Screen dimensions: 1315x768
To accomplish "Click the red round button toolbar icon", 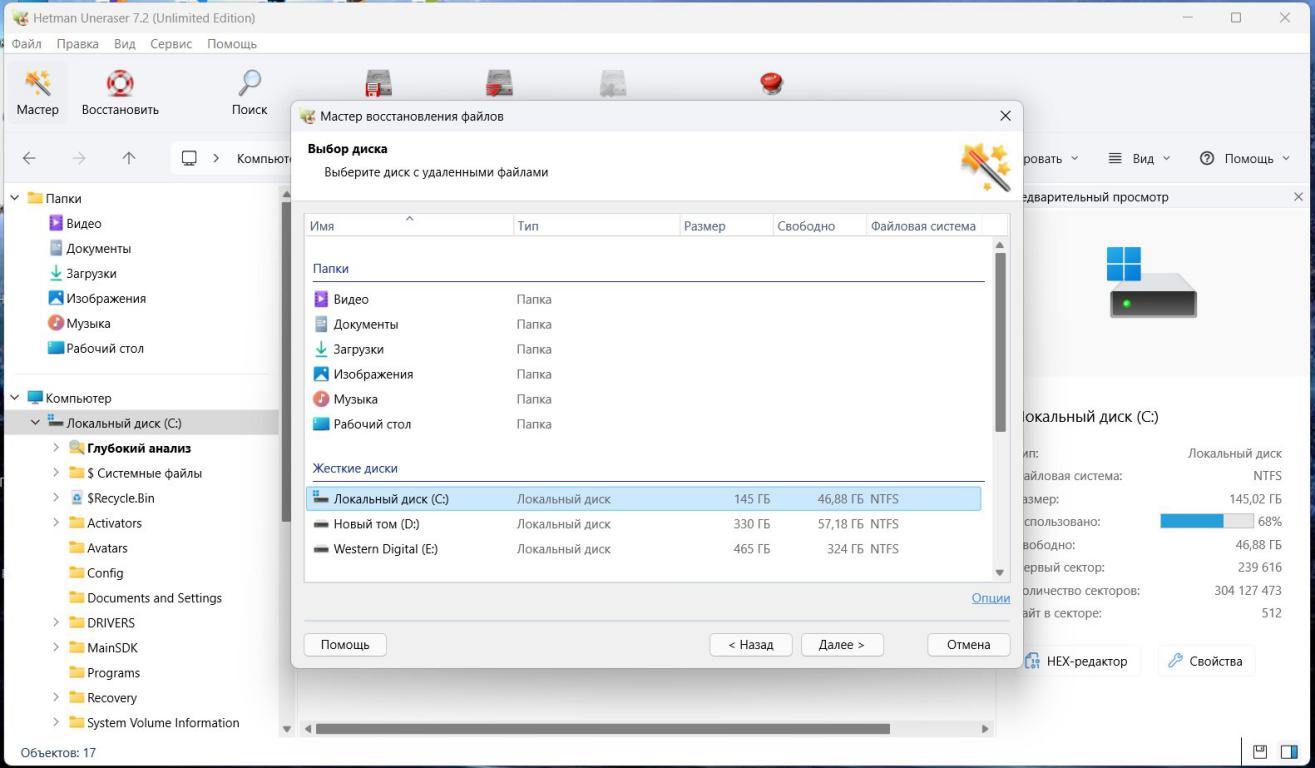I will pos(771,85).
